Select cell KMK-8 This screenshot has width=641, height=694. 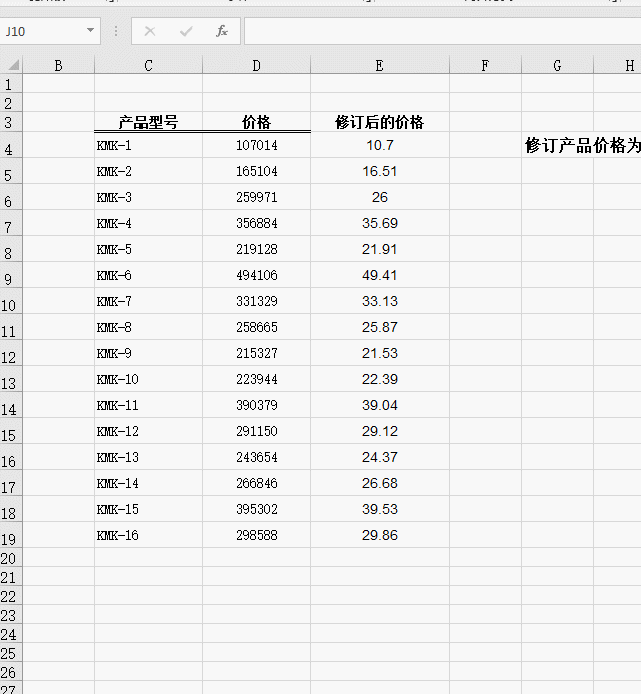[148, 327]
